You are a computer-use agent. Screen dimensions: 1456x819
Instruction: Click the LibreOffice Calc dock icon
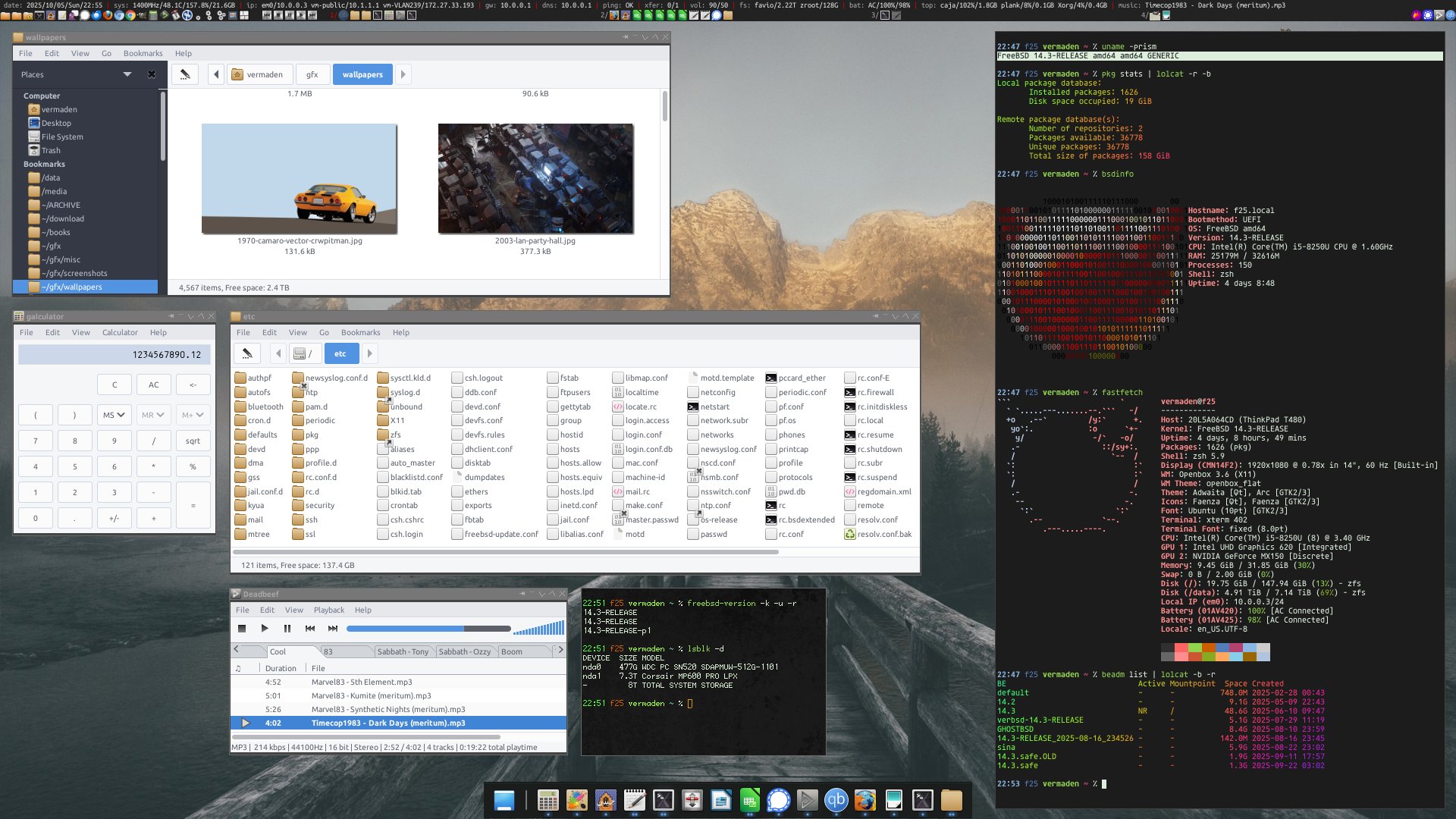click(x=749, y=800)
